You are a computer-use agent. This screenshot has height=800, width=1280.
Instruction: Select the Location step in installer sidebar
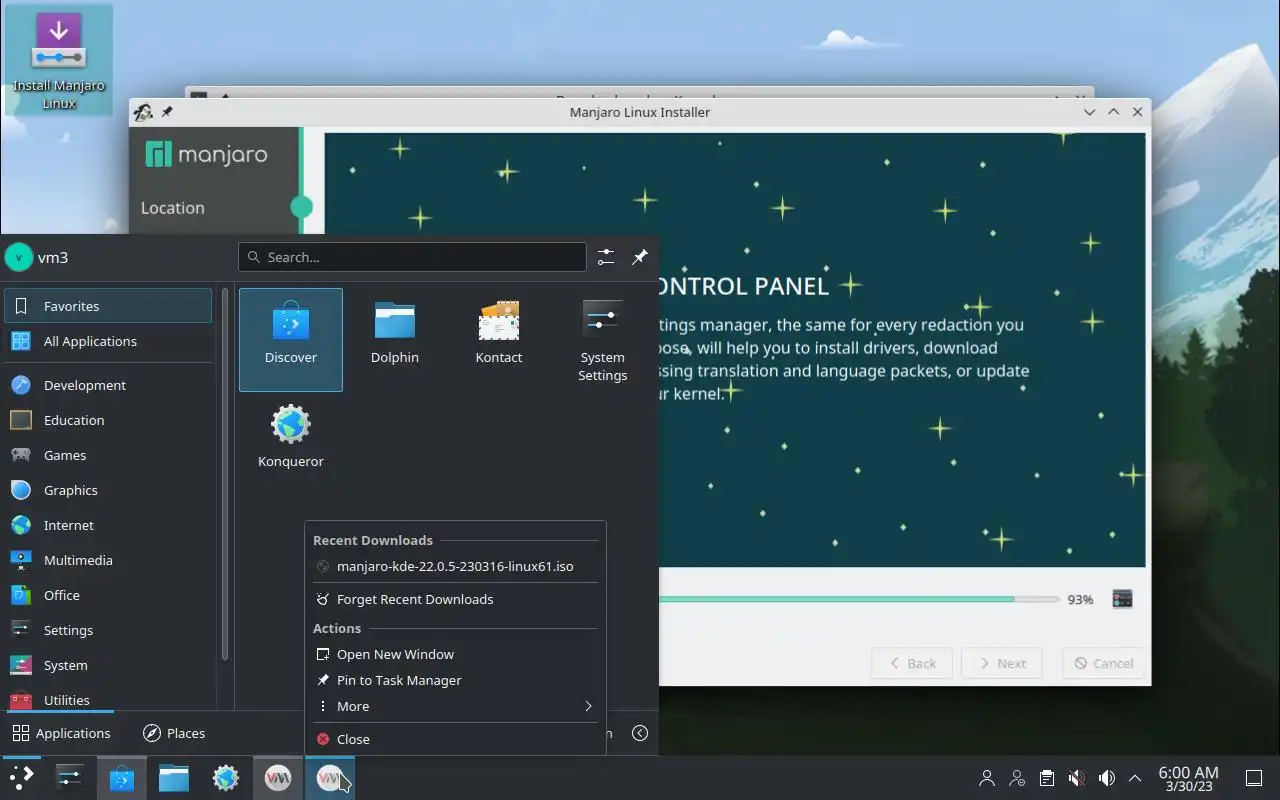coord(173,208)
